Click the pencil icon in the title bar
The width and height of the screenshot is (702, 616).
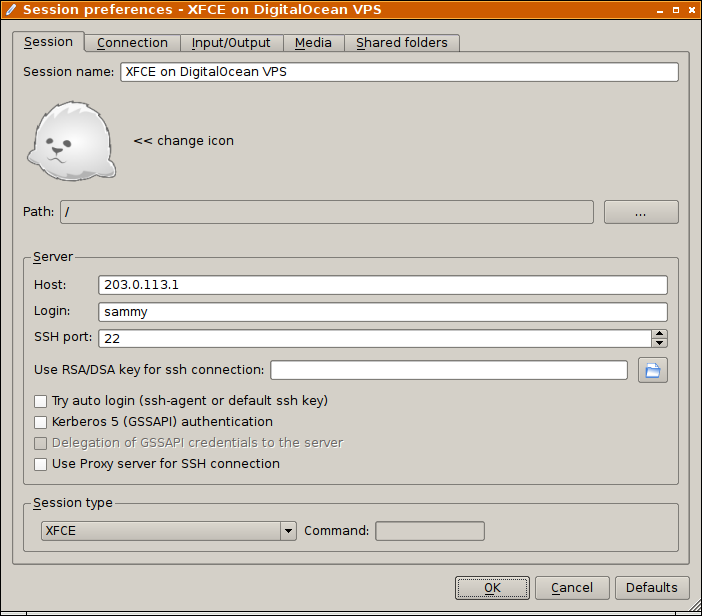pyautogui.click(x=11, y=9)
